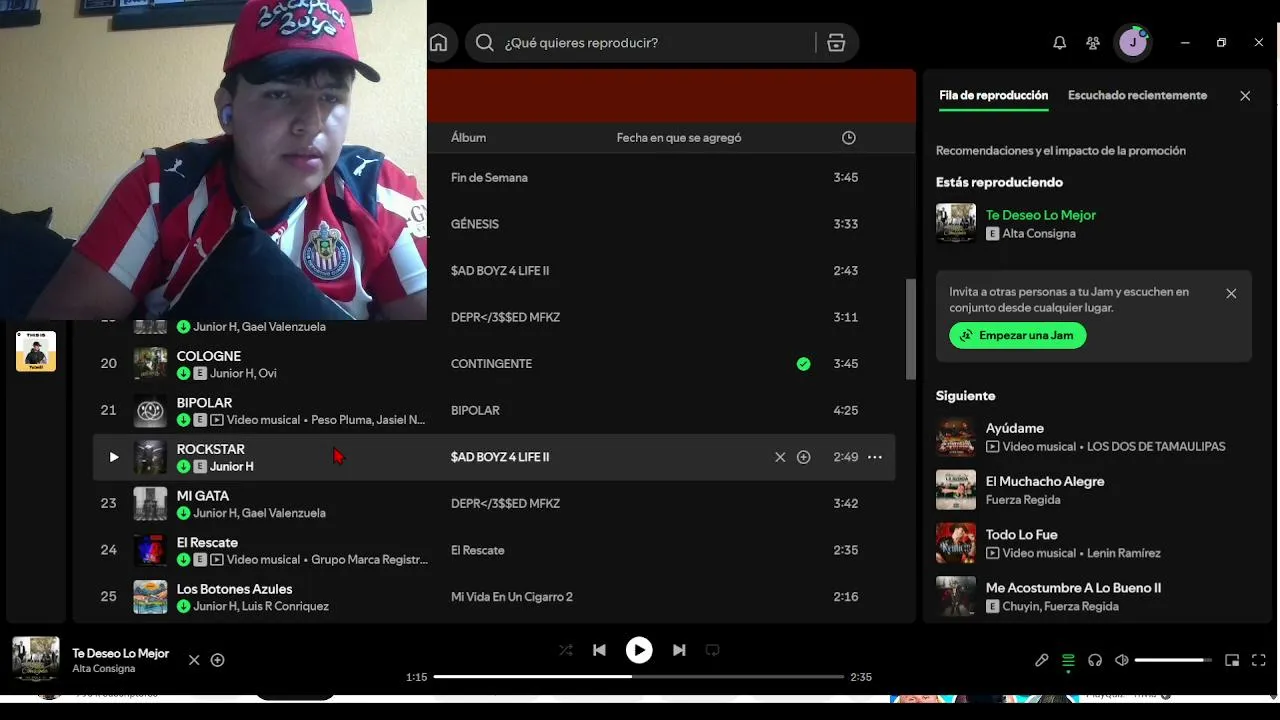Open Junior H, Ovi artist link

pyautogui.click(x=243, y=374)
